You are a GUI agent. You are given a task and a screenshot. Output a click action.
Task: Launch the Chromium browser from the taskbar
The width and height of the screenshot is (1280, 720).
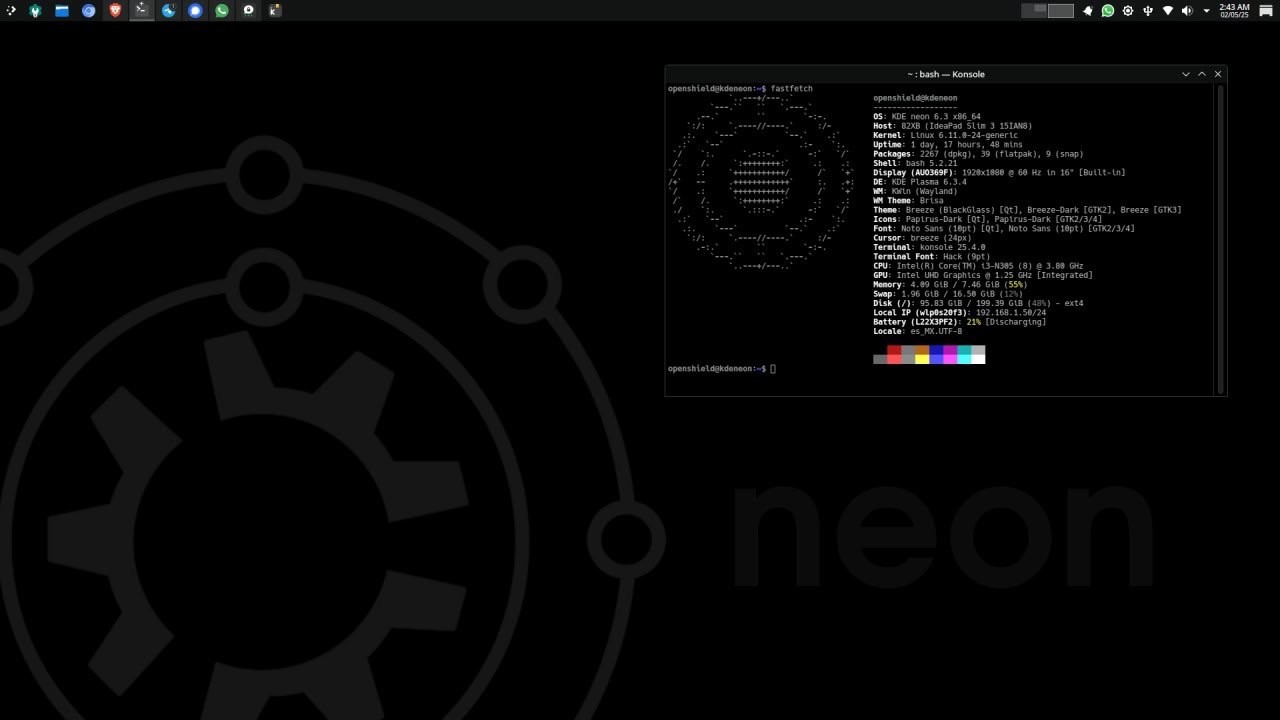pos(89,11)
